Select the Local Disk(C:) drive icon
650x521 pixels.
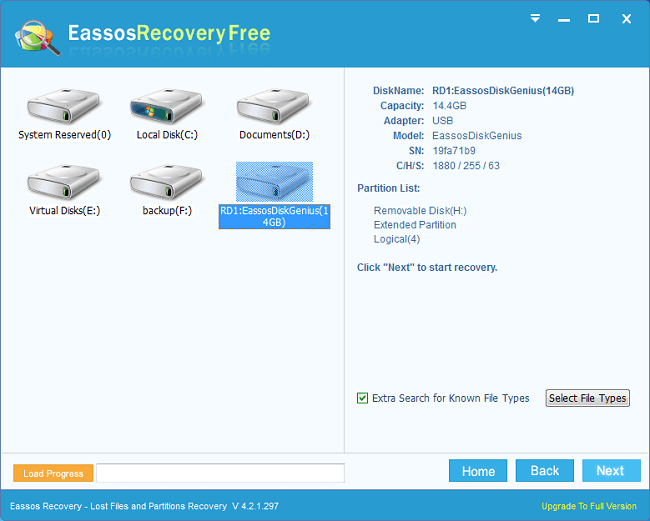166,106
